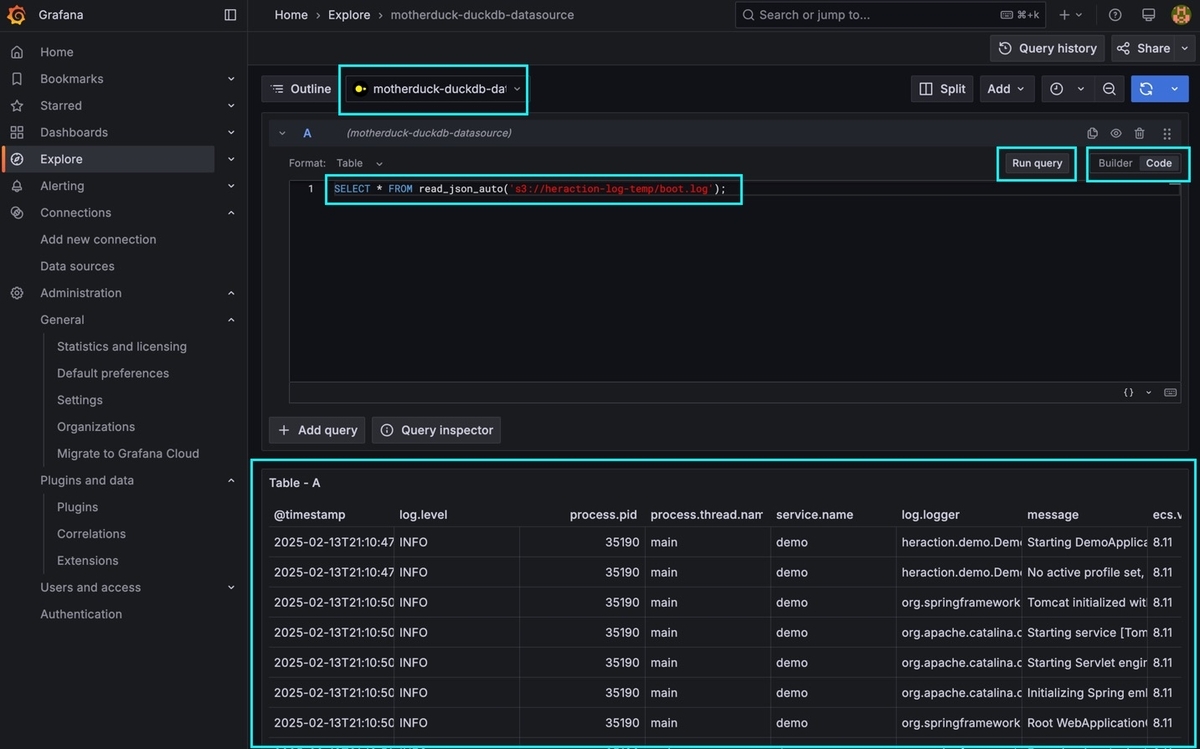
Task: Collapse the Administration sidebar section chevron
Action: click(x=231, y=293)
